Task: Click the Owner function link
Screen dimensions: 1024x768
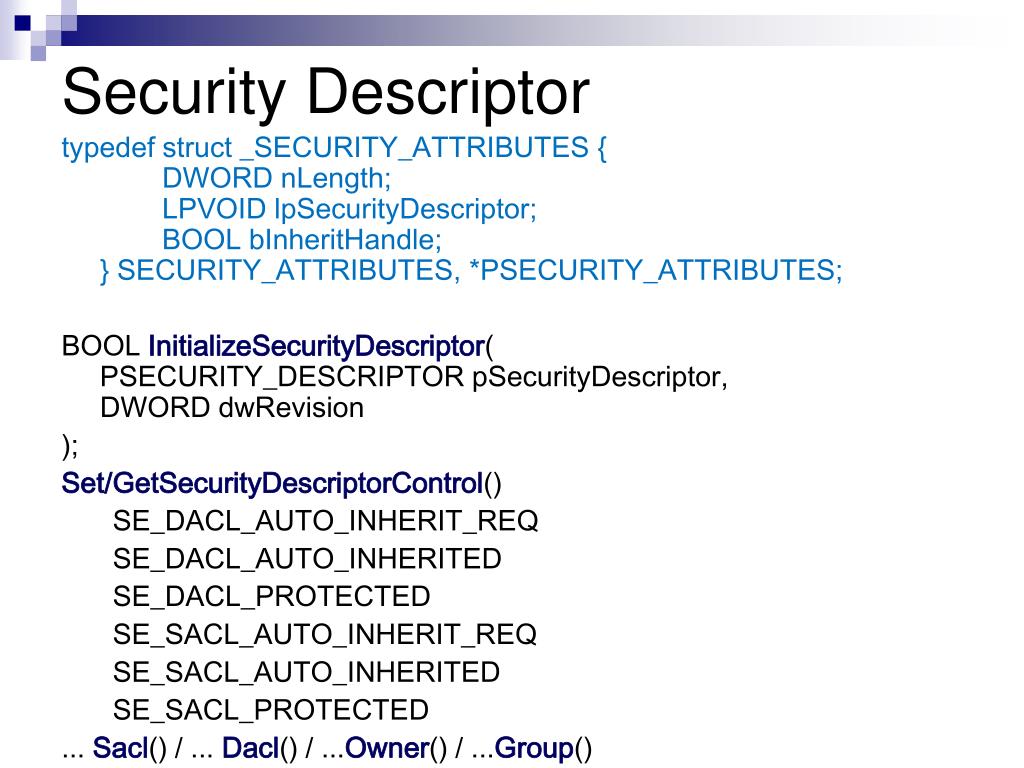Action: click(x=387, y=748)
